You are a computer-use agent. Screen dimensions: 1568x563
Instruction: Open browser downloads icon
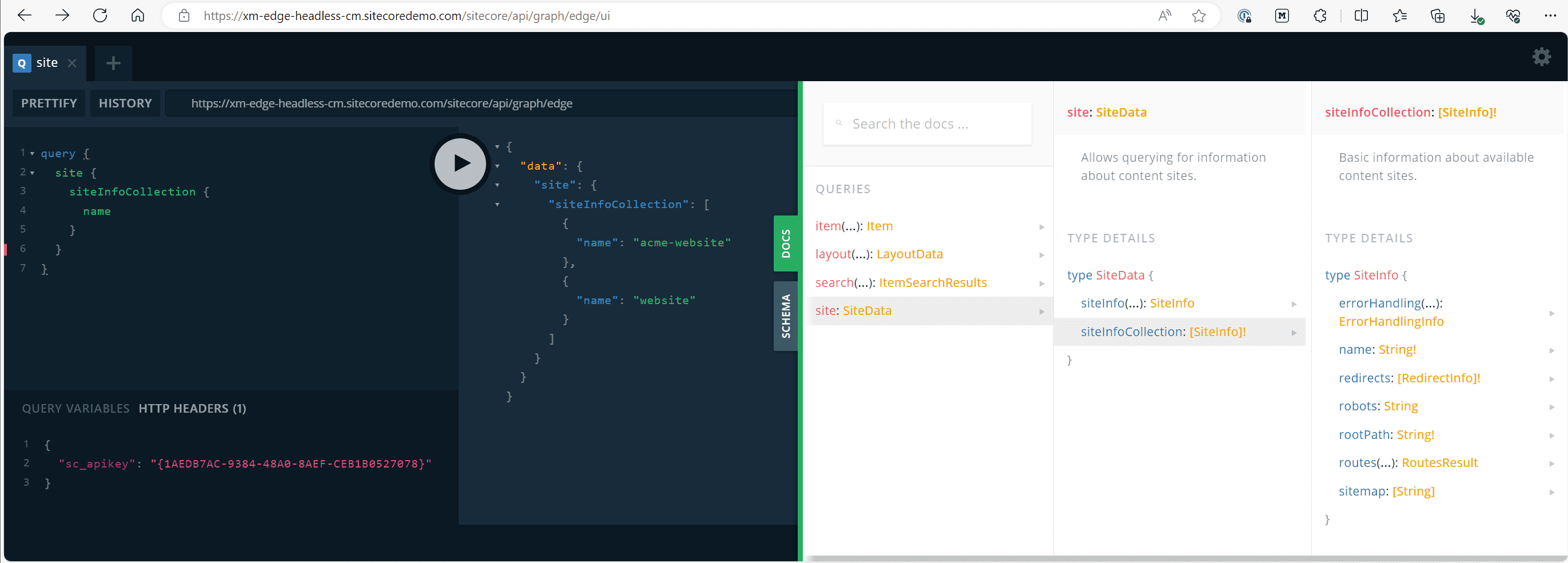click(x=1475, y=16)
